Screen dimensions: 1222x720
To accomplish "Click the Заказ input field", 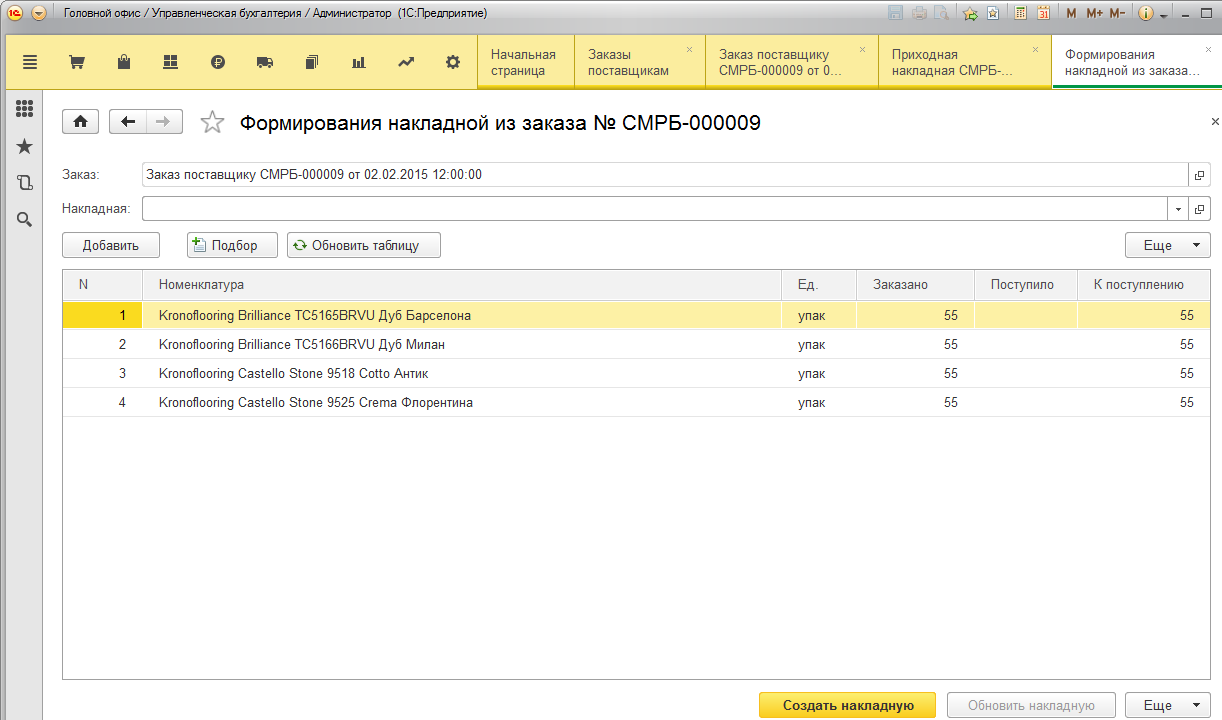I will pyautogui.click(x=665, y=175).
